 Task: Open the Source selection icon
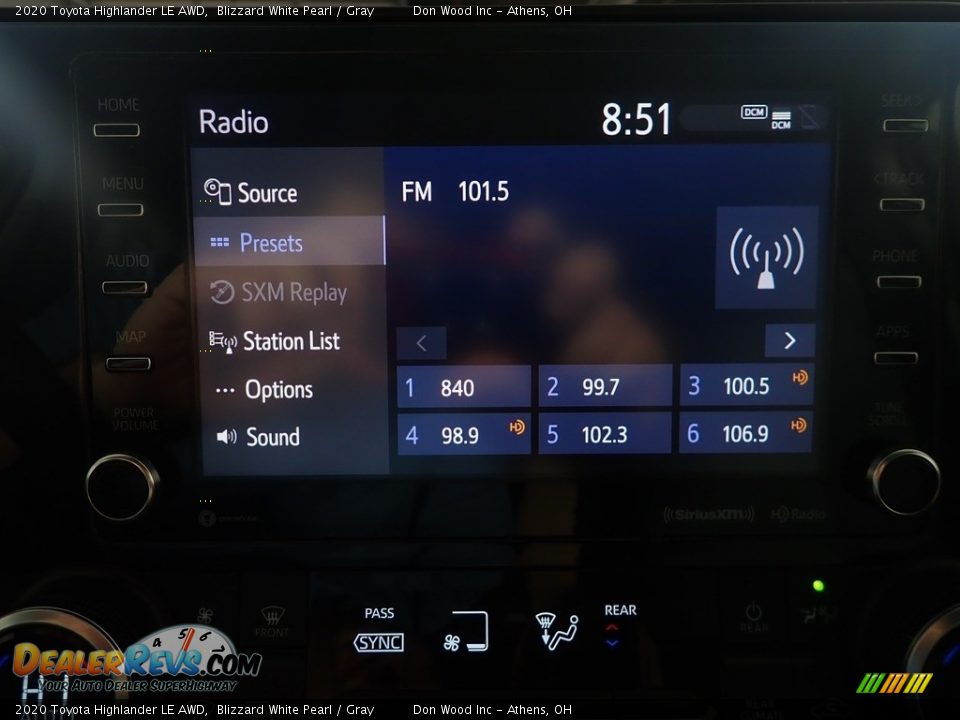(x=217, y=192)
